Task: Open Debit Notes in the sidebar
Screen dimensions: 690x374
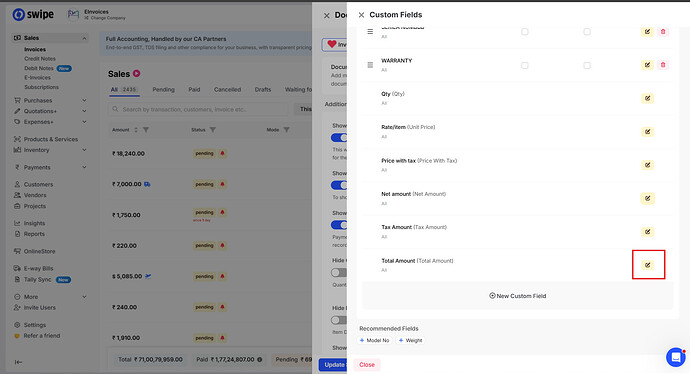Action: (x=39, y=68)
